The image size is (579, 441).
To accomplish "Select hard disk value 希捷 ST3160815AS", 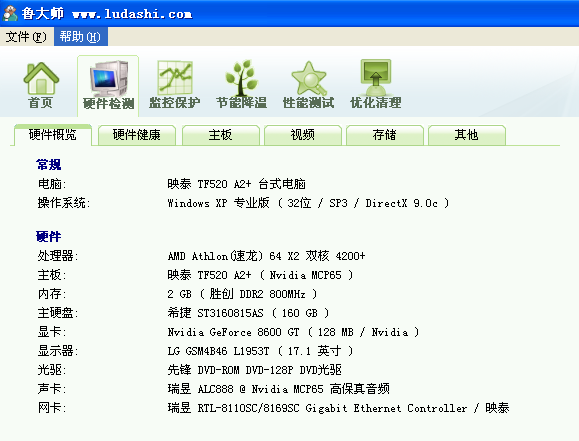I will pos(248,313).
